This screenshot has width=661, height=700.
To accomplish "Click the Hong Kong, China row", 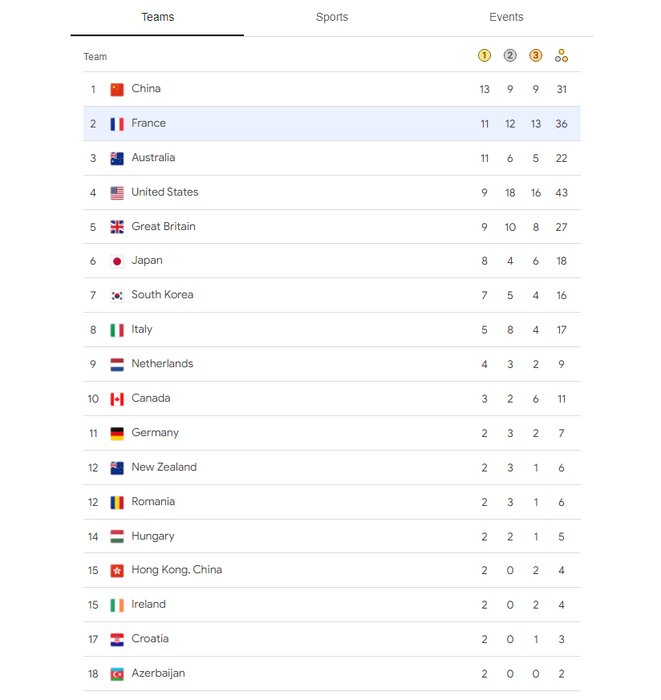I will [x=330, y=570].
